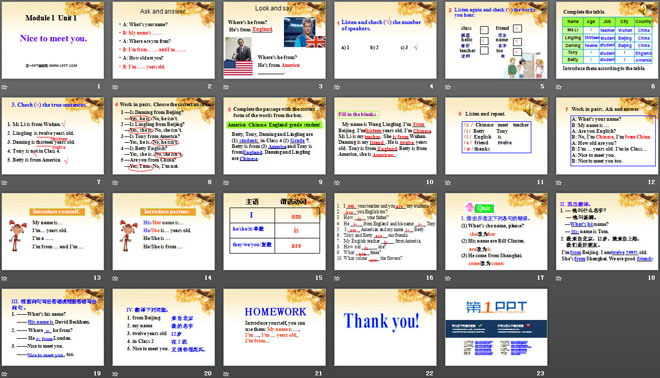This screenshot has height=378, width=660.
Task: Click the animation star icon under slide 17
Action: 448,278
